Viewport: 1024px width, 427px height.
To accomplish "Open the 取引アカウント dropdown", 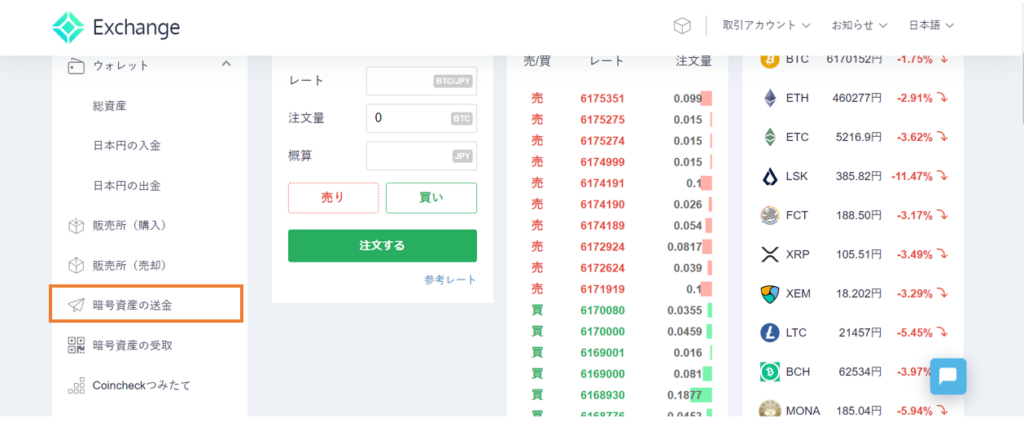I will coord(766,25).
